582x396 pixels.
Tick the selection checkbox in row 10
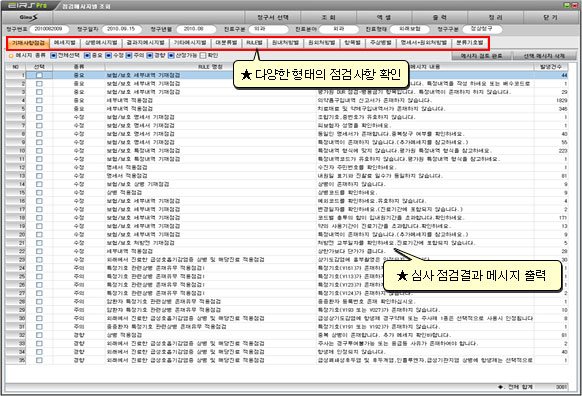click(39, 151)
